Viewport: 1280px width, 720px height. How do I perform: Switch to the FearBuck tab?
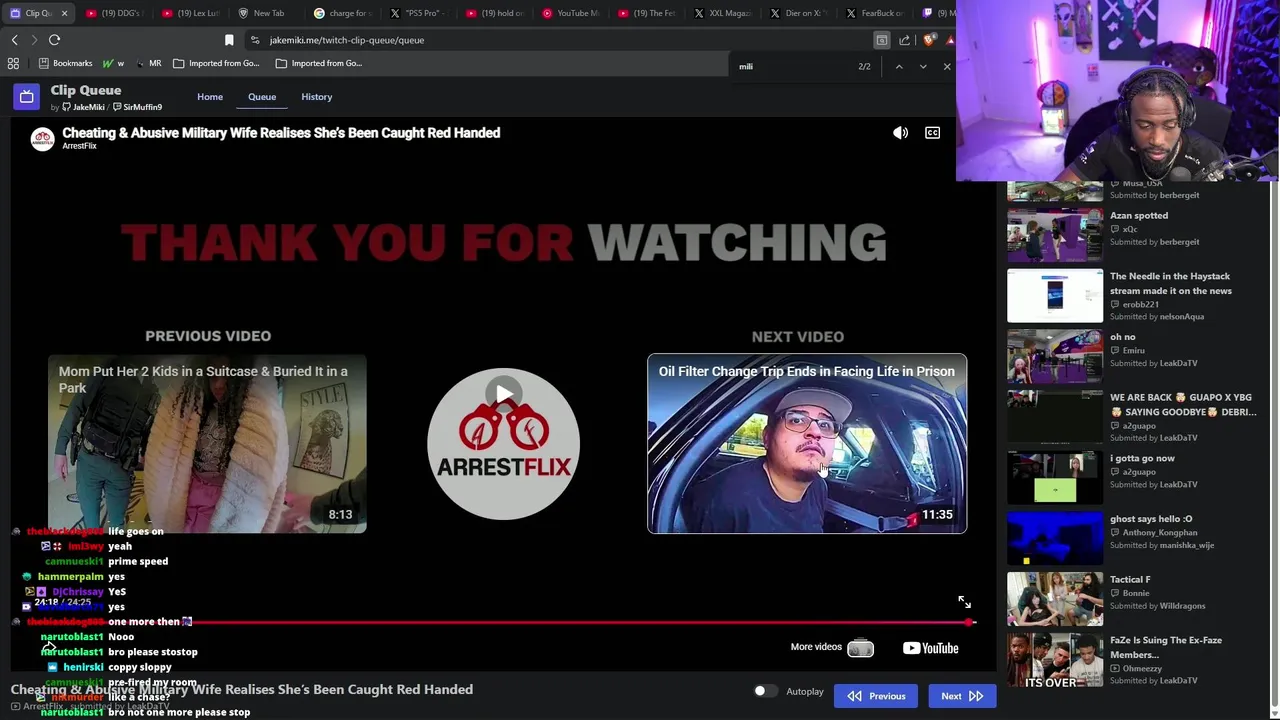(x=874, y=13)
